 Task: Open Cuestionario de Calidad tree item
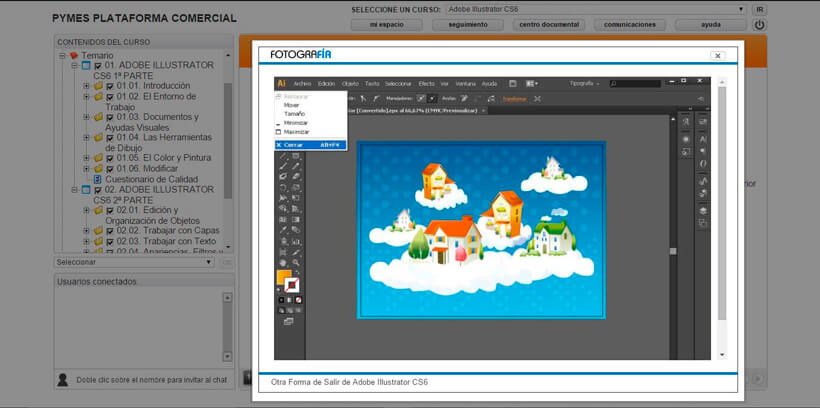pos(152,179)
